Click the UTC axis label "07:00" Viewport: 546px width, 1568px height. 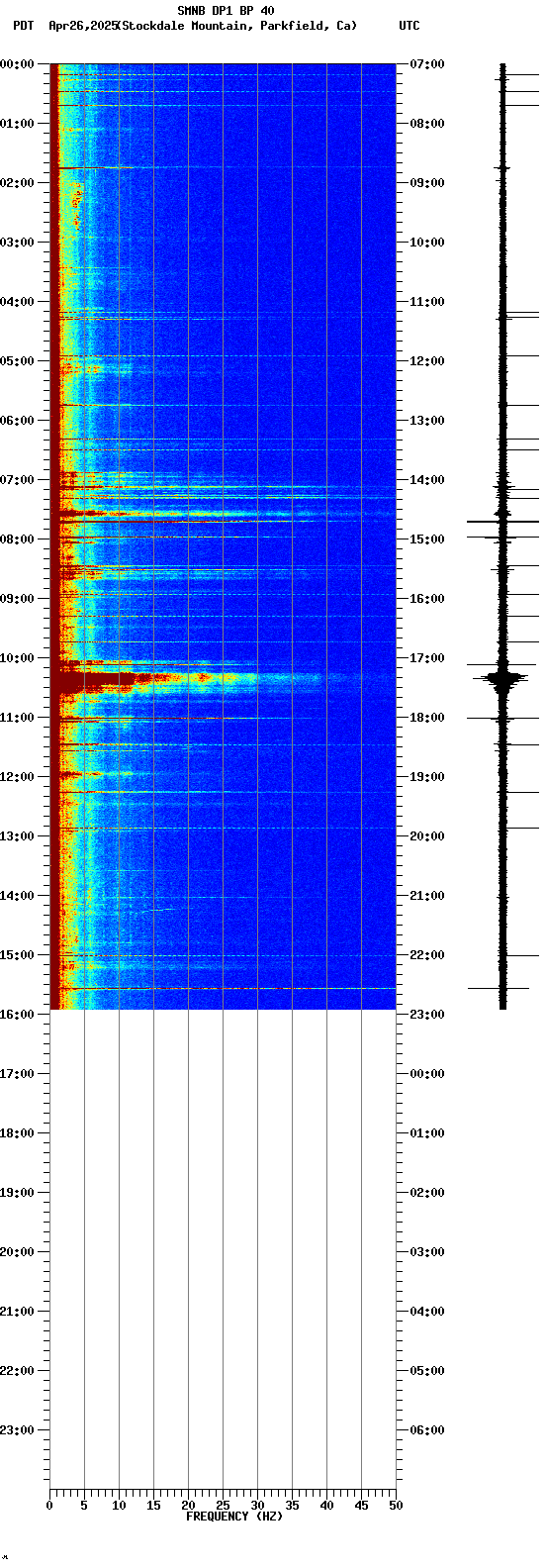pyautogui.click(x=427, y=64)
